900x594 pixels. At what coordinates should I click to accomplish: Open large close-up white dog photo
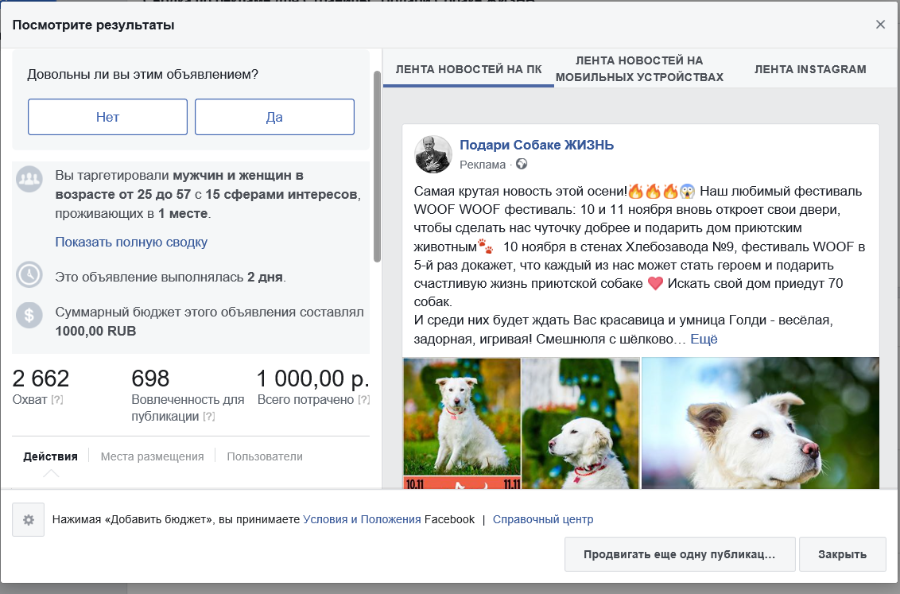[x=760, y=424]
